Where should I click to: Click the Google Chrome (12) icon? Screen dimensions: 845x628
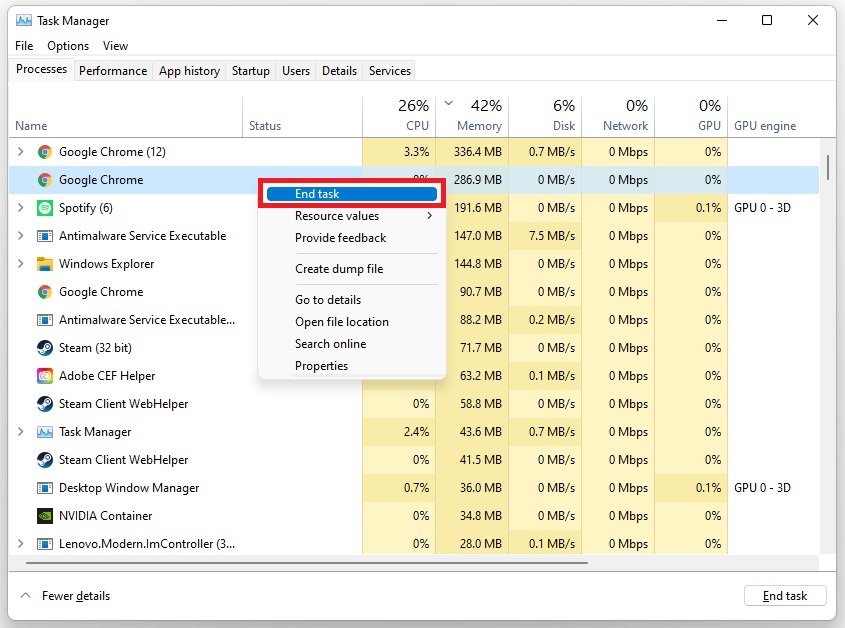coord(44,152)
